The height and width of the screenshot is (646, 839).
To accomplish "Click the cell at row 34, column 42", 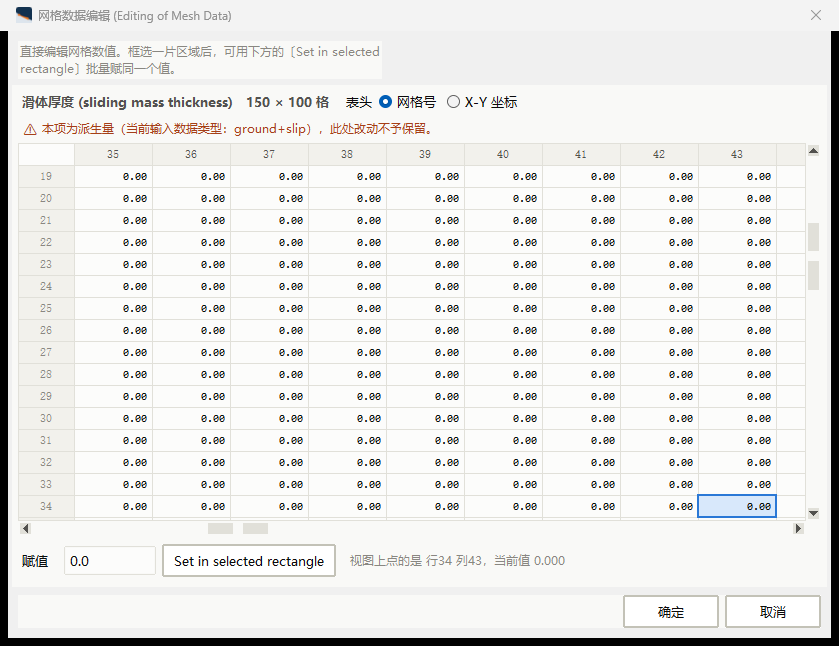I will click(x=660, y=506).
